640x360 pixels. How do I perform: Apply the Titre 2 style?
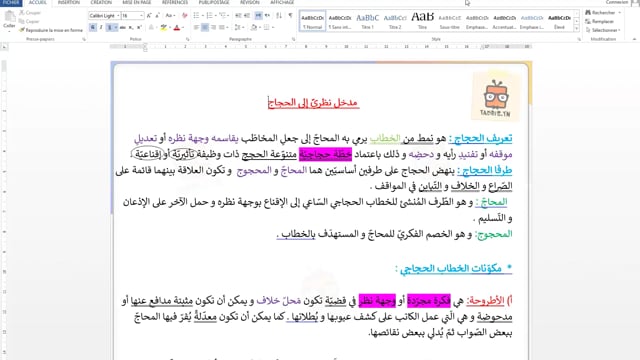tap(395, 21)
